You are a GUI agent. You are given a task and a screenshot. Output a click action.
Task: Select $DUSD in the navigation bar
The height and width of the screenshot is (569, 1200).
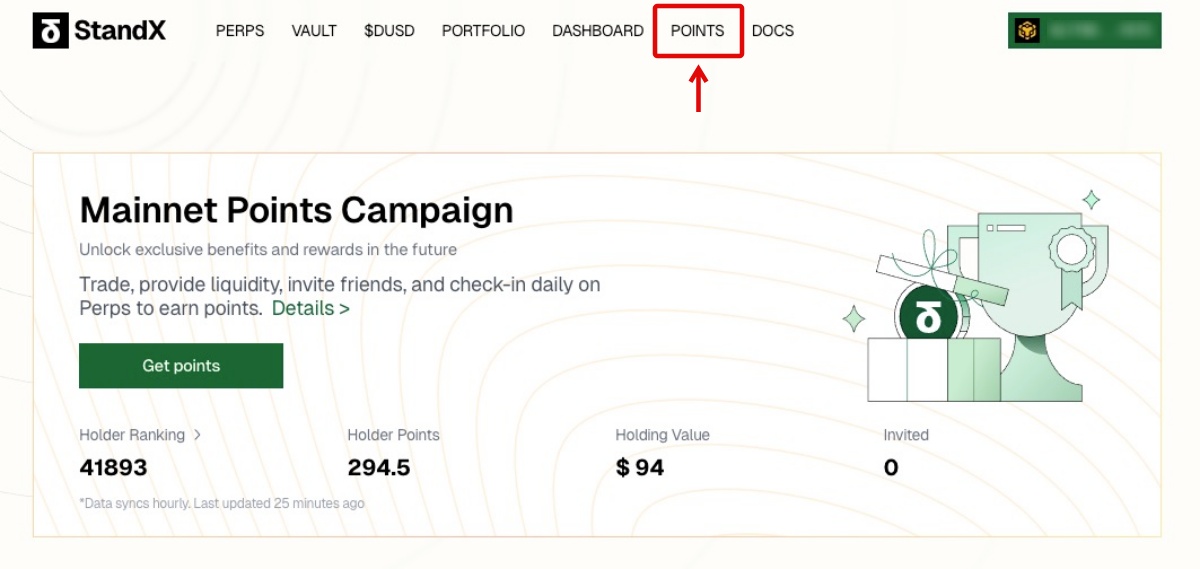coord(389,31)
